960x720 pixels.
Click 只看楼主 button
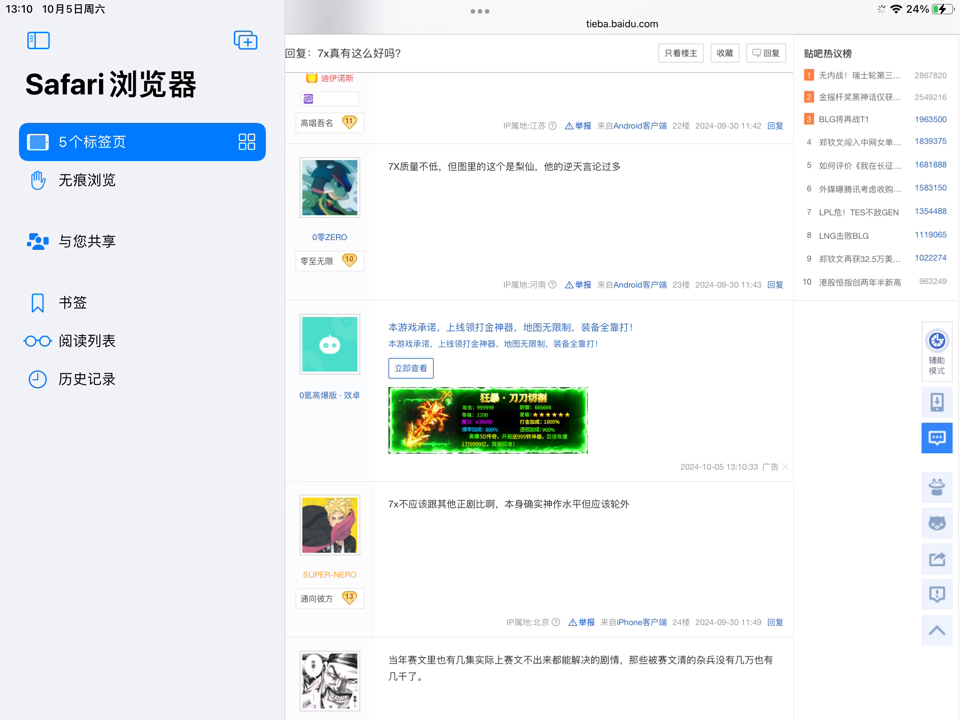(x=681, y=53)
